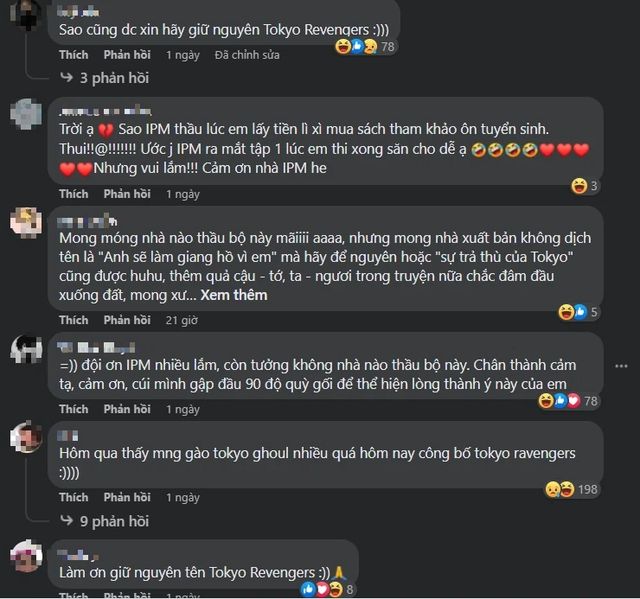
Task: Open reactions showing 8 on last comment
Action: 327,589
